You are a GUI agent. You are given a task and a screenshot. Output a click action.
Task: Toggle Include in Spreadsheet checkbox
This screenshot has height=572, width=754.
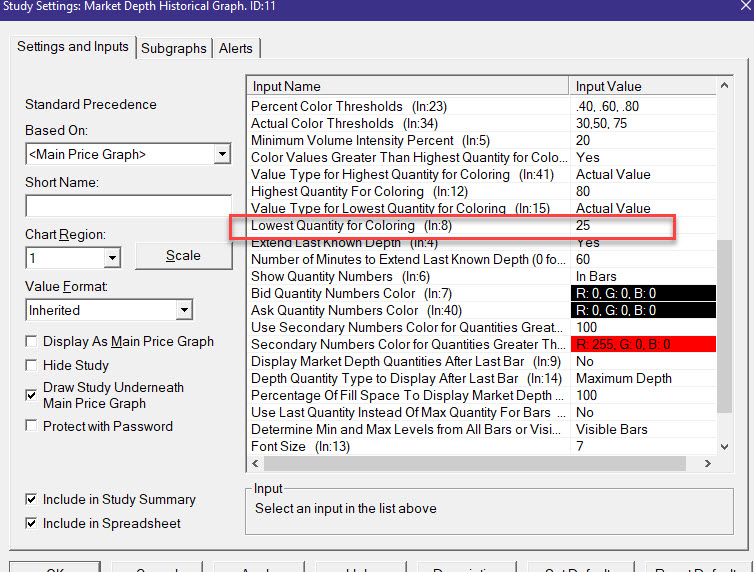click(31, 523)
